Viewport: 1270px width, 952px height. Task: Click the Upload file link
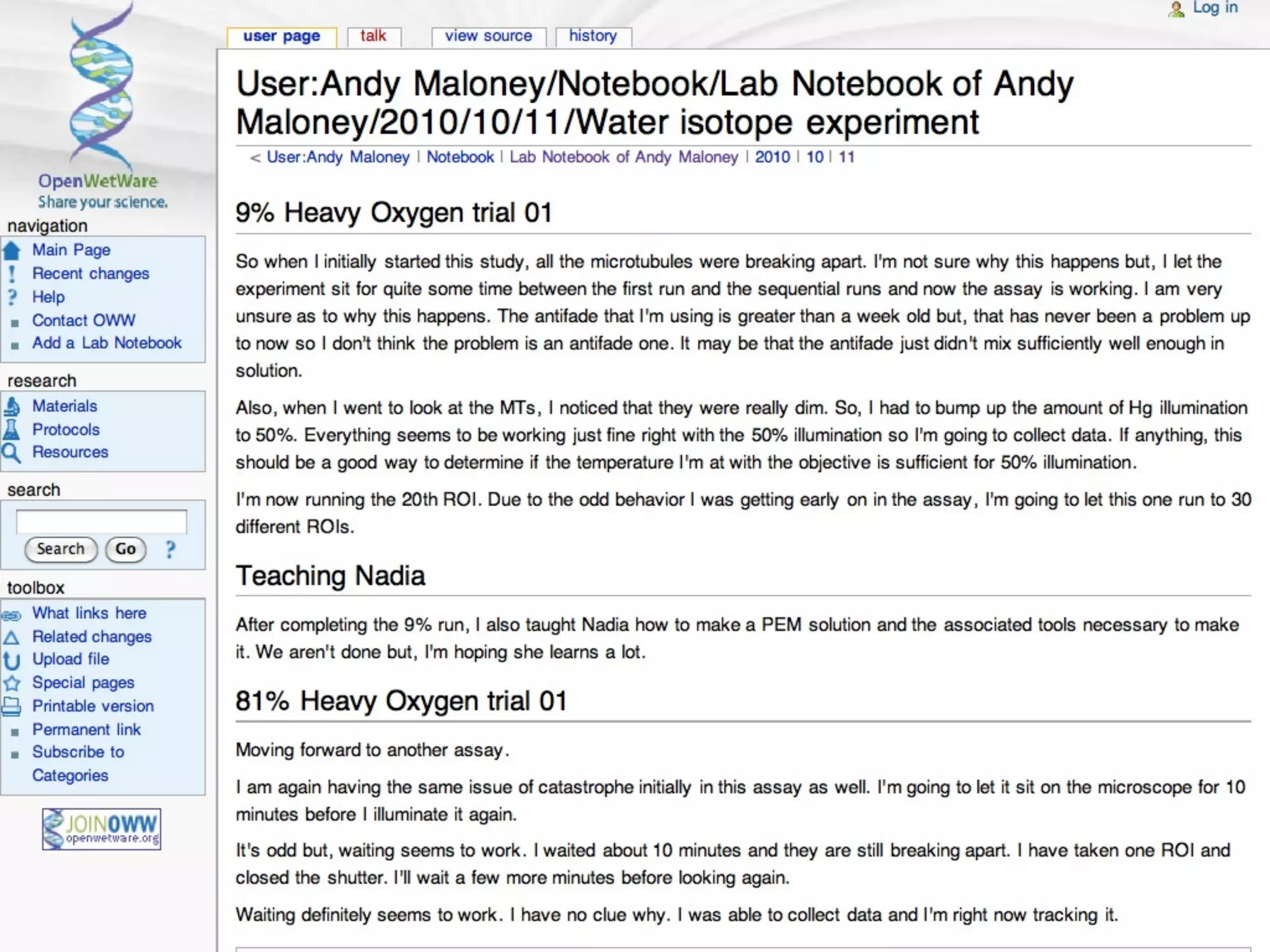point(71,659)
